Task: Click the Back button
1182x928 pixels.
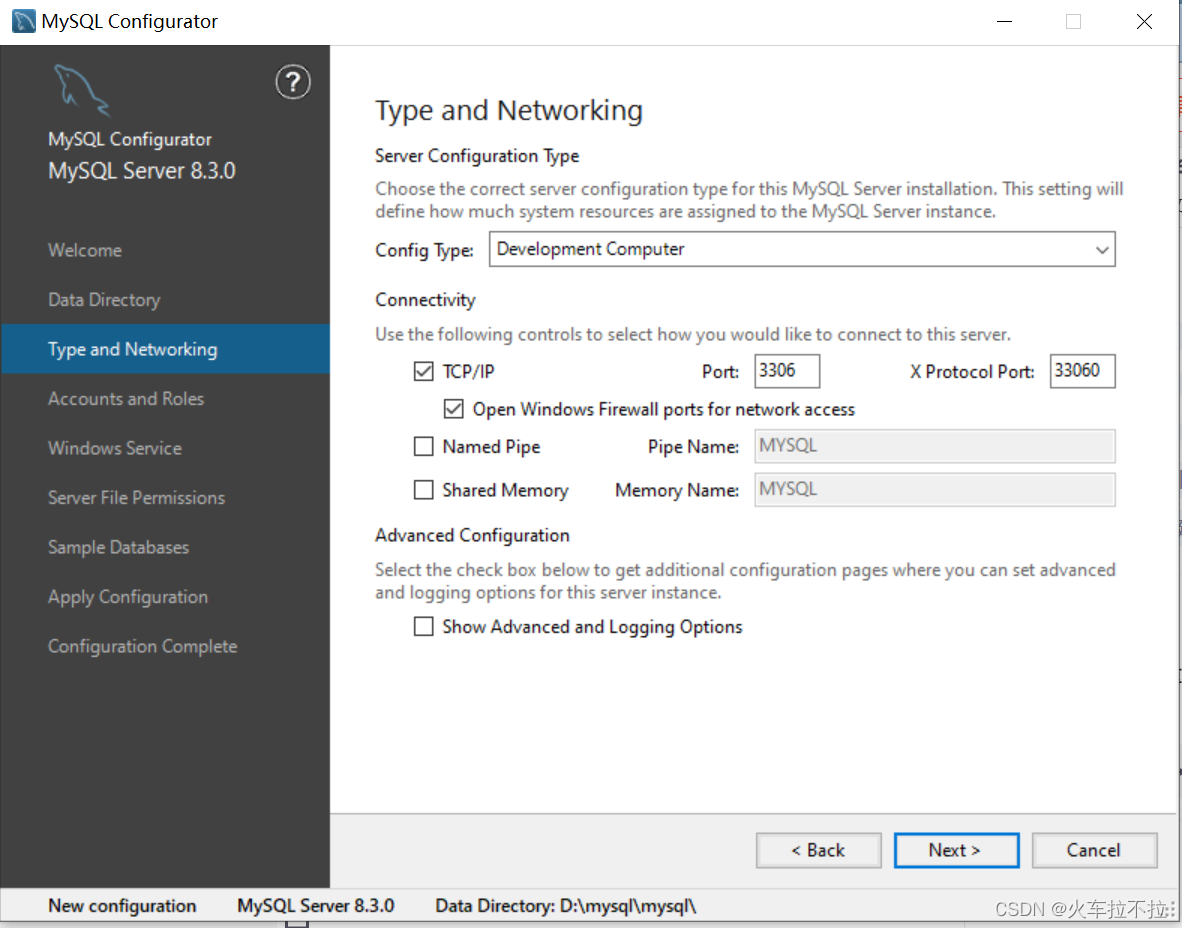Action: click(x=819, y=850)
